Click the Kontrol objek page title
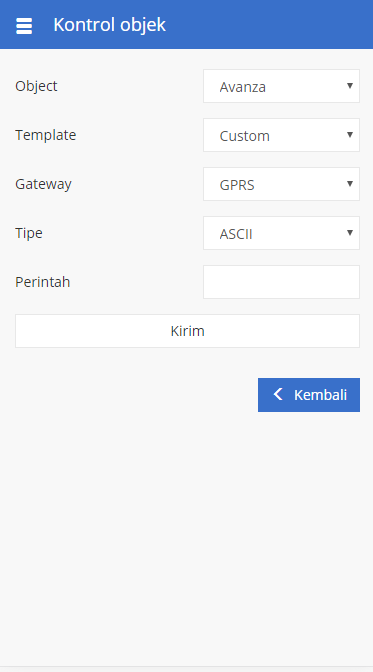 (x=109, y=25)
